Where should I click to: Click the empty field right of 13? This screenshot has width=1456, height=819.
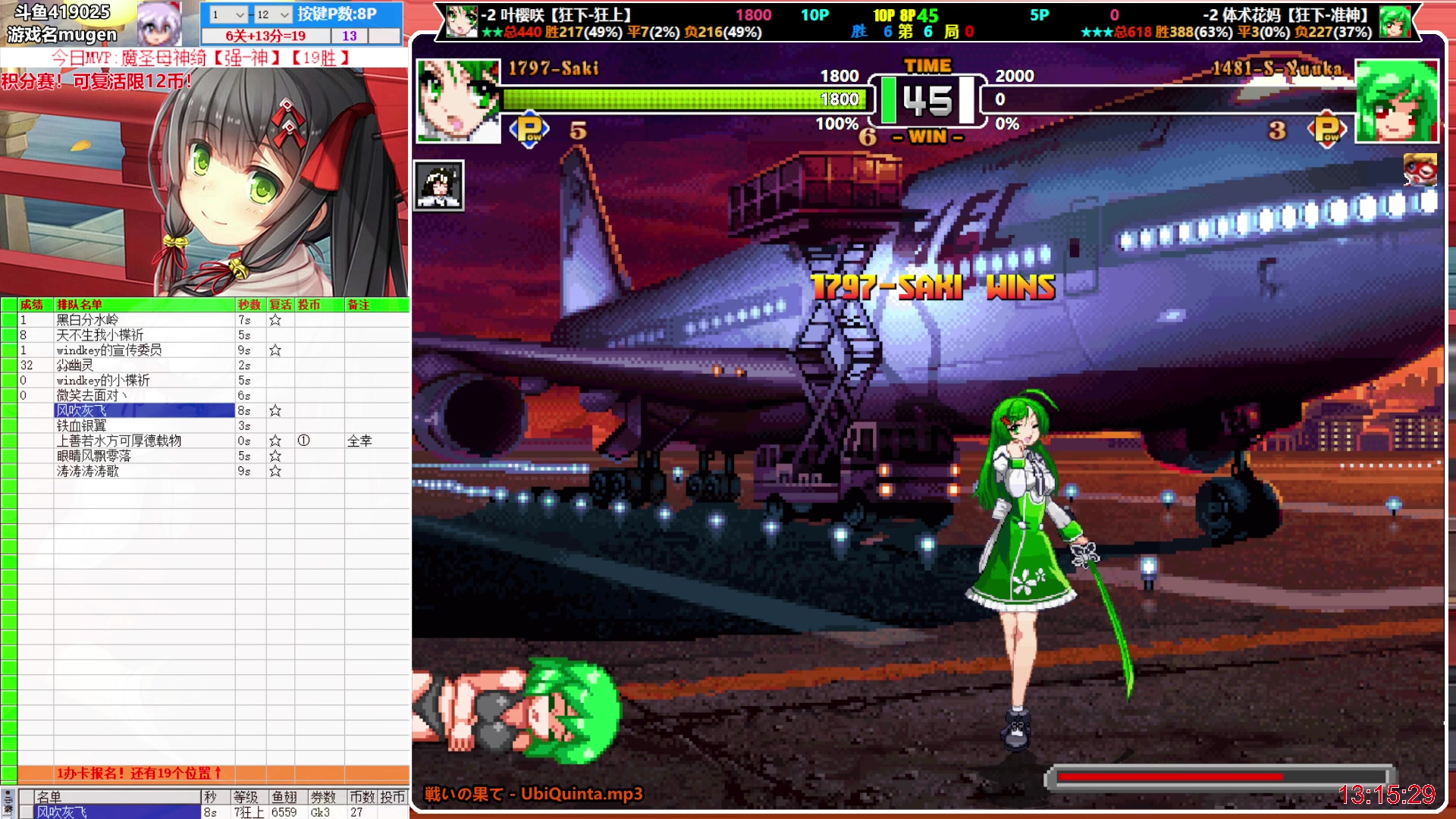pyautogui.click(x=384, y=36)
